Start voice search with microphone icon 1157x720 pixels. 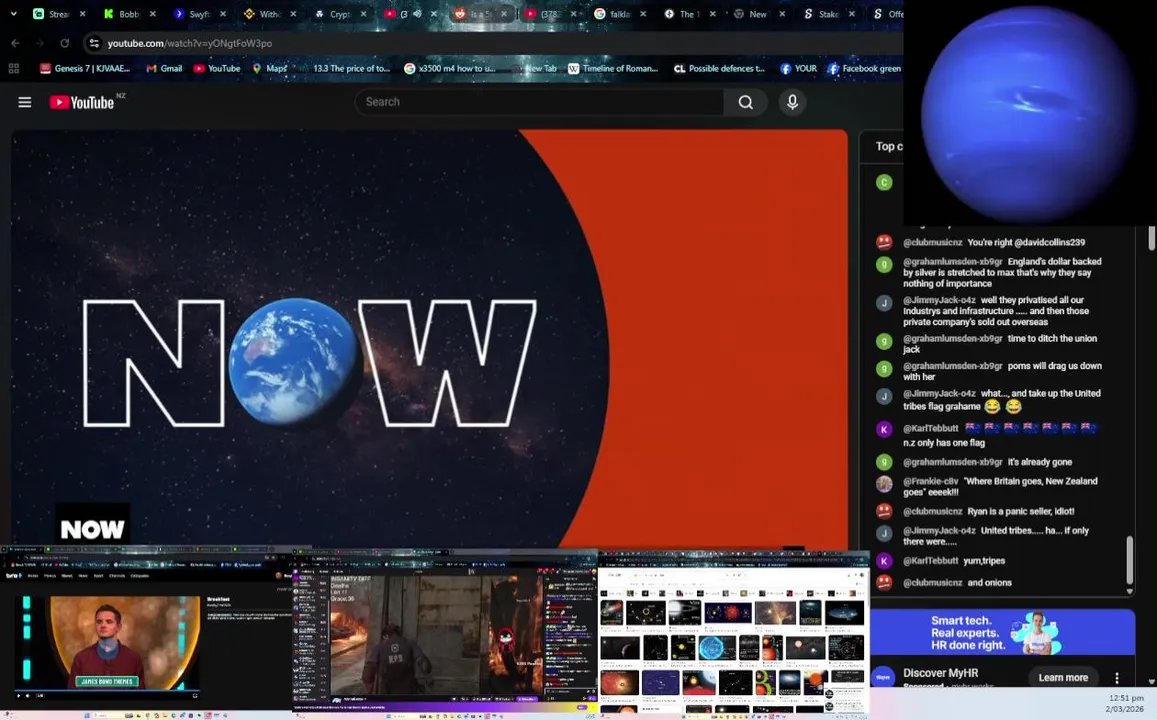click(x=792, y=103)
